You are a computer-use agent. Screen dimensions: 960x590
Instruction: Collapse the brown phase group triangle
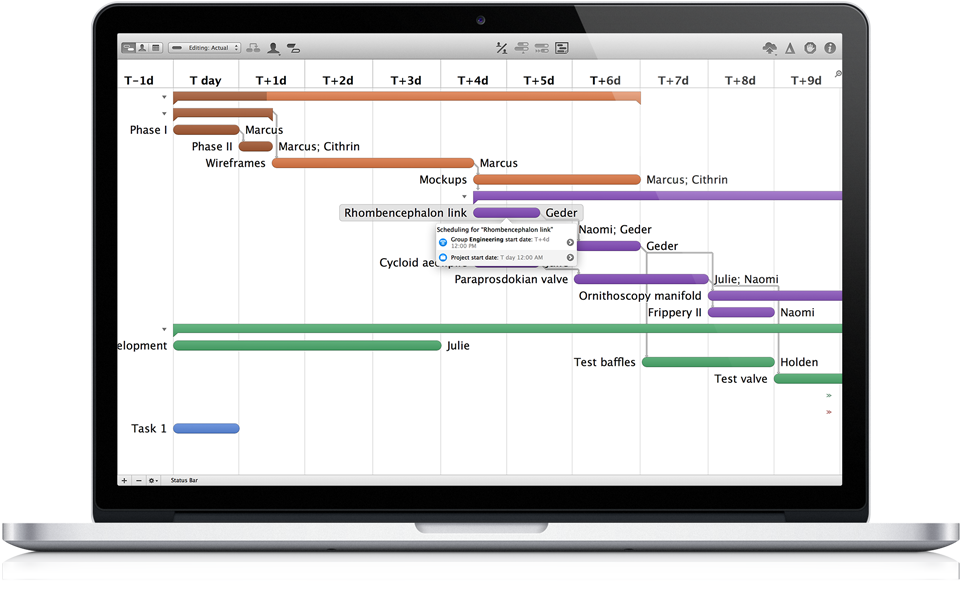[x=164, y=113]
